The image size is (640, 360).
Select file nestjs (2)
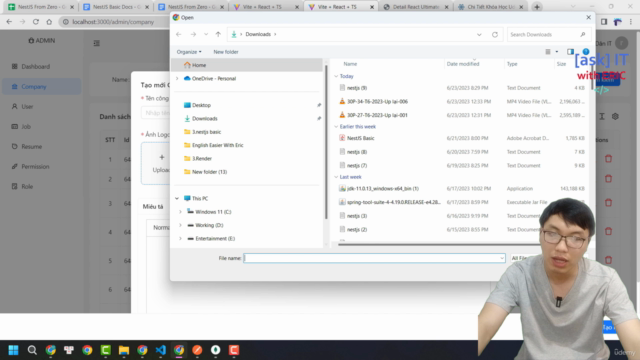[x=353, y=229]
